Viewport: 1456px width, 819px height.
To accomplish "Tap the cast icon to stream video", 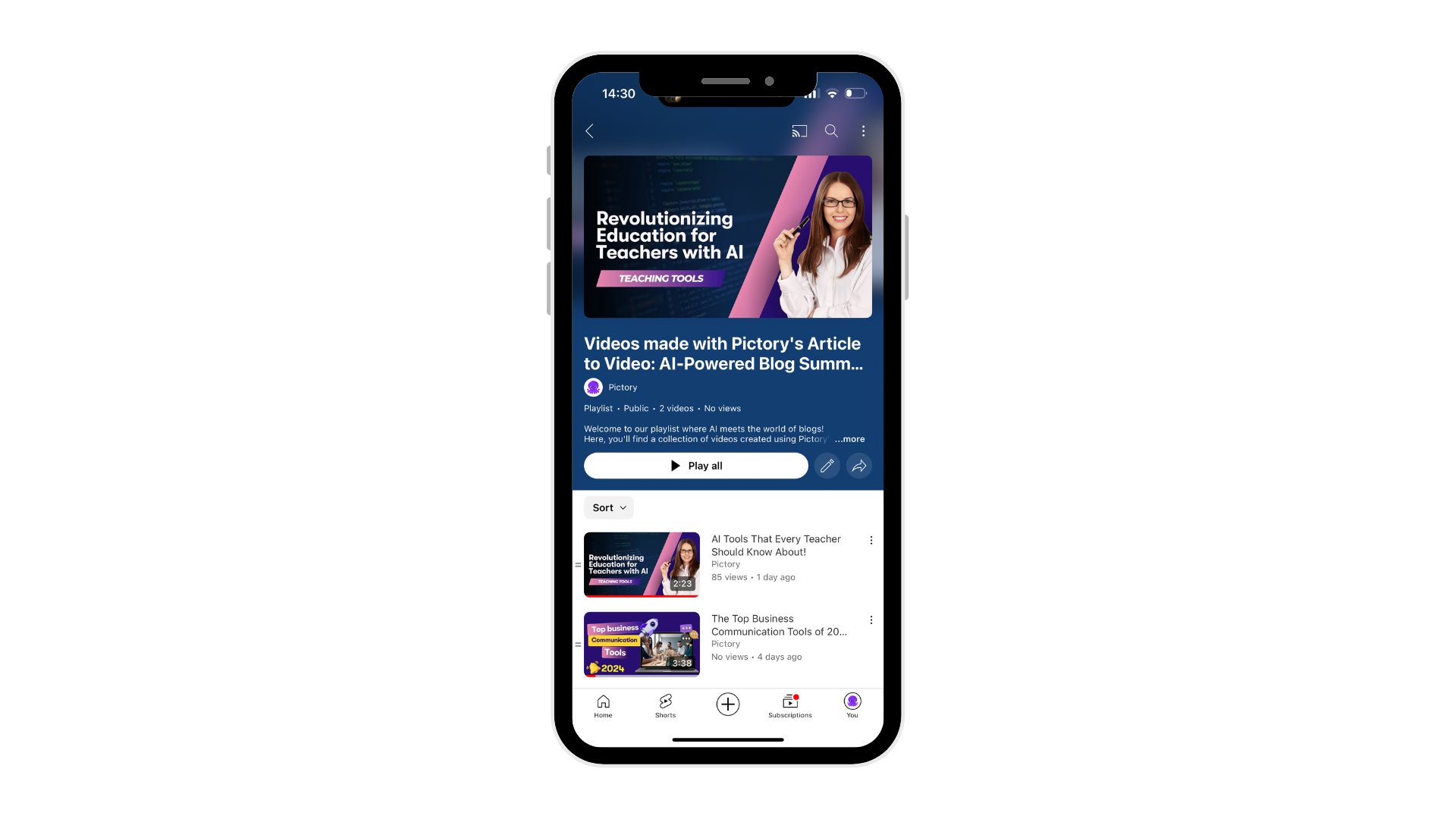I will (x=799, y=131).
